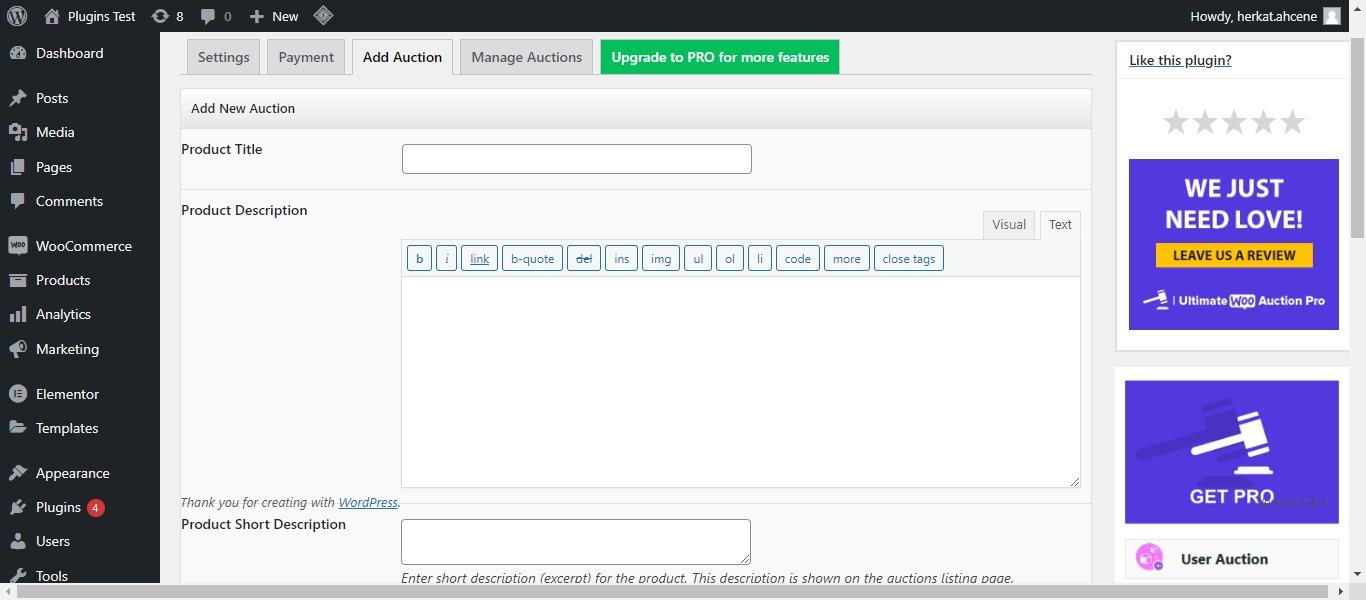Switch to the Settings tab
1366x600 pixels.
click(223, 57)
